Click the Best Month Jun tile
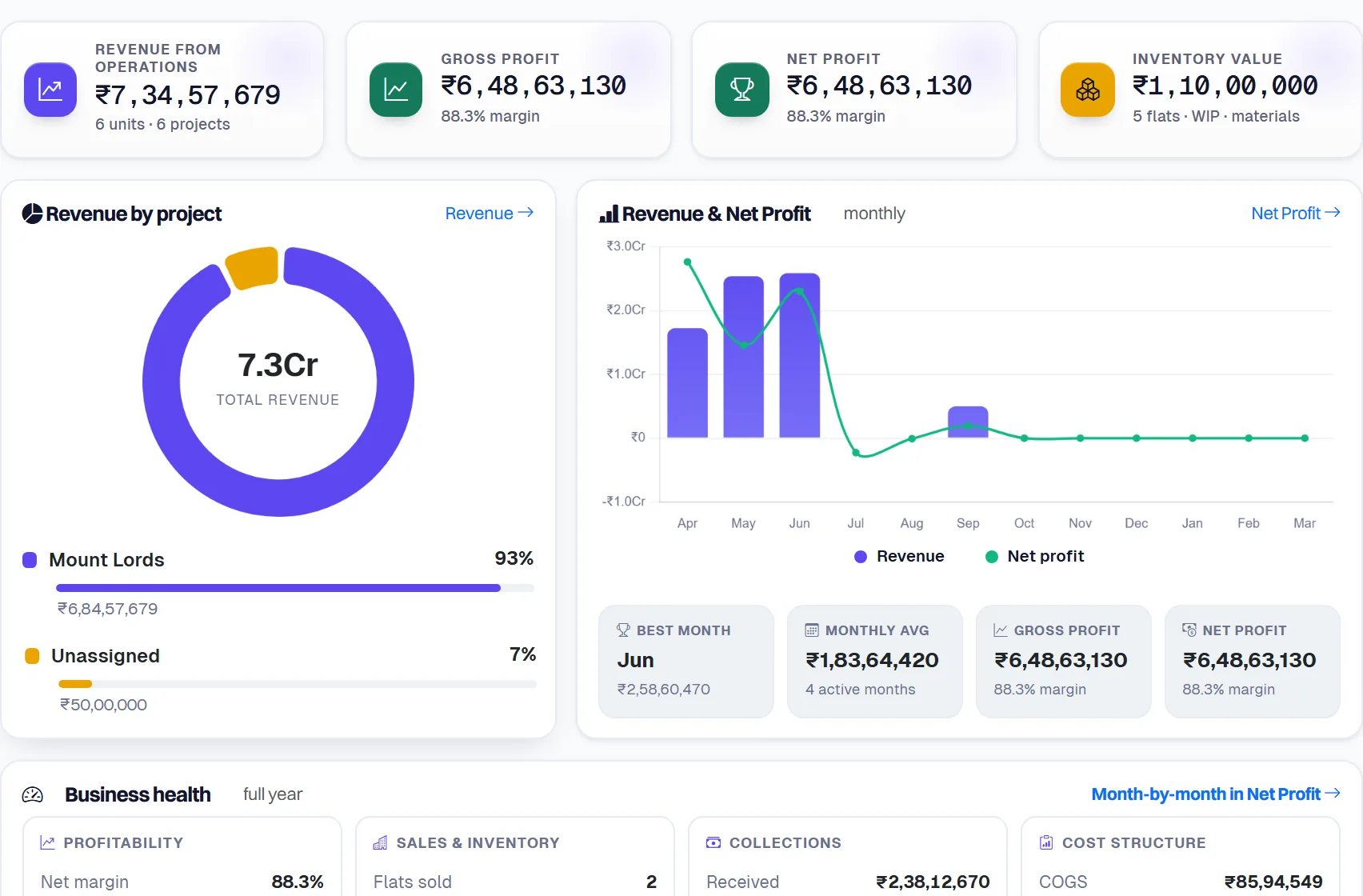Screen dimensions: 1363x896 click(x=686, y=662)
